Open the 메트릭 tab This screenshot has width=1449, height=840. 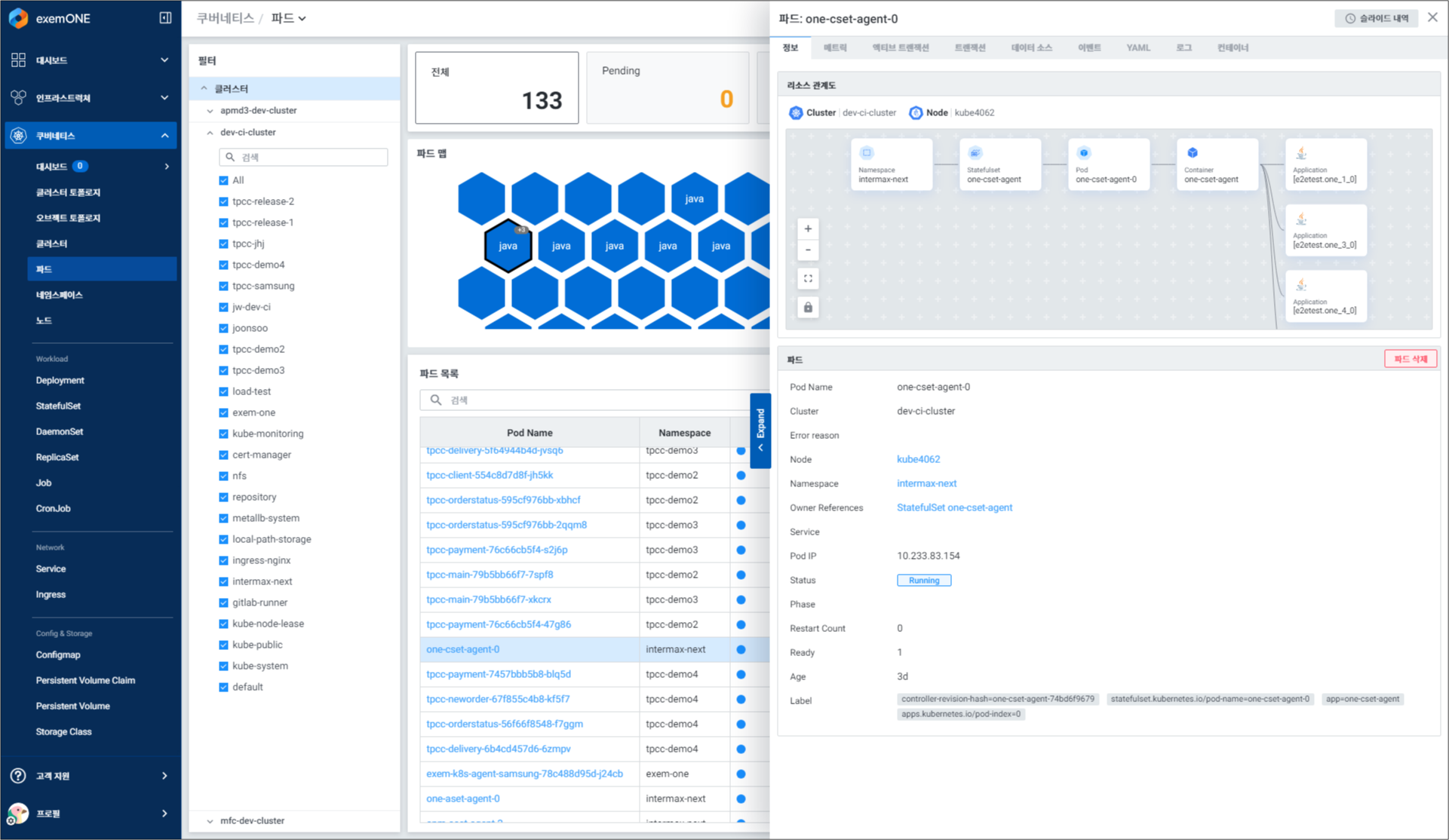(835, 48)
